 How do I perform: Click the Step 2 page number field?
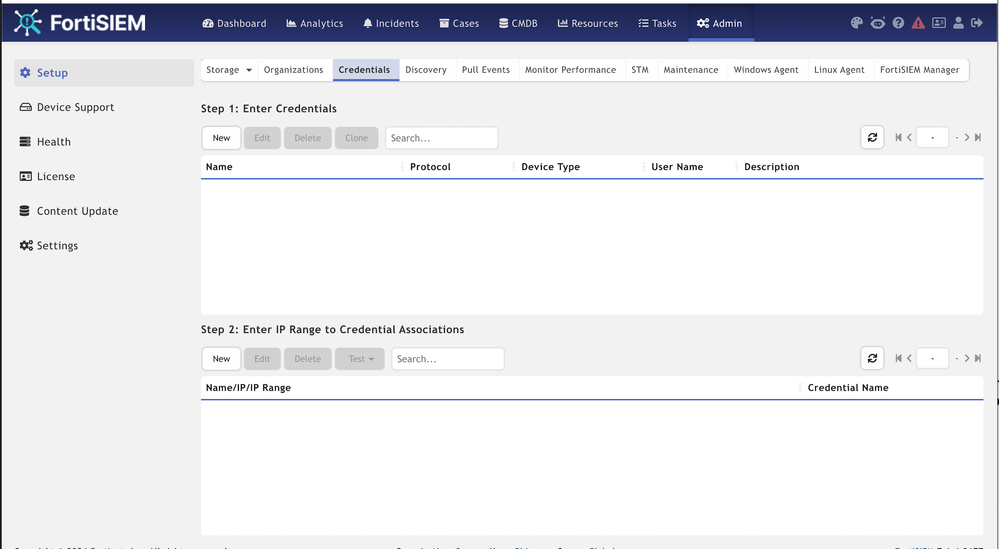(933, 359)
